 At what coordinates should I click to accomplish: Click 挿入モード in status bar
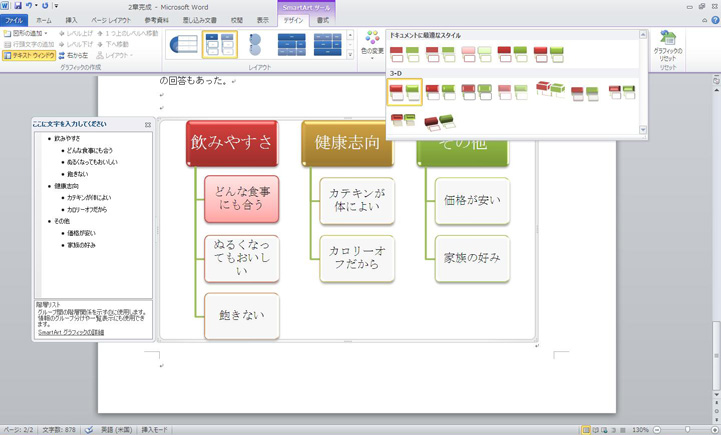tap(154, 429)
